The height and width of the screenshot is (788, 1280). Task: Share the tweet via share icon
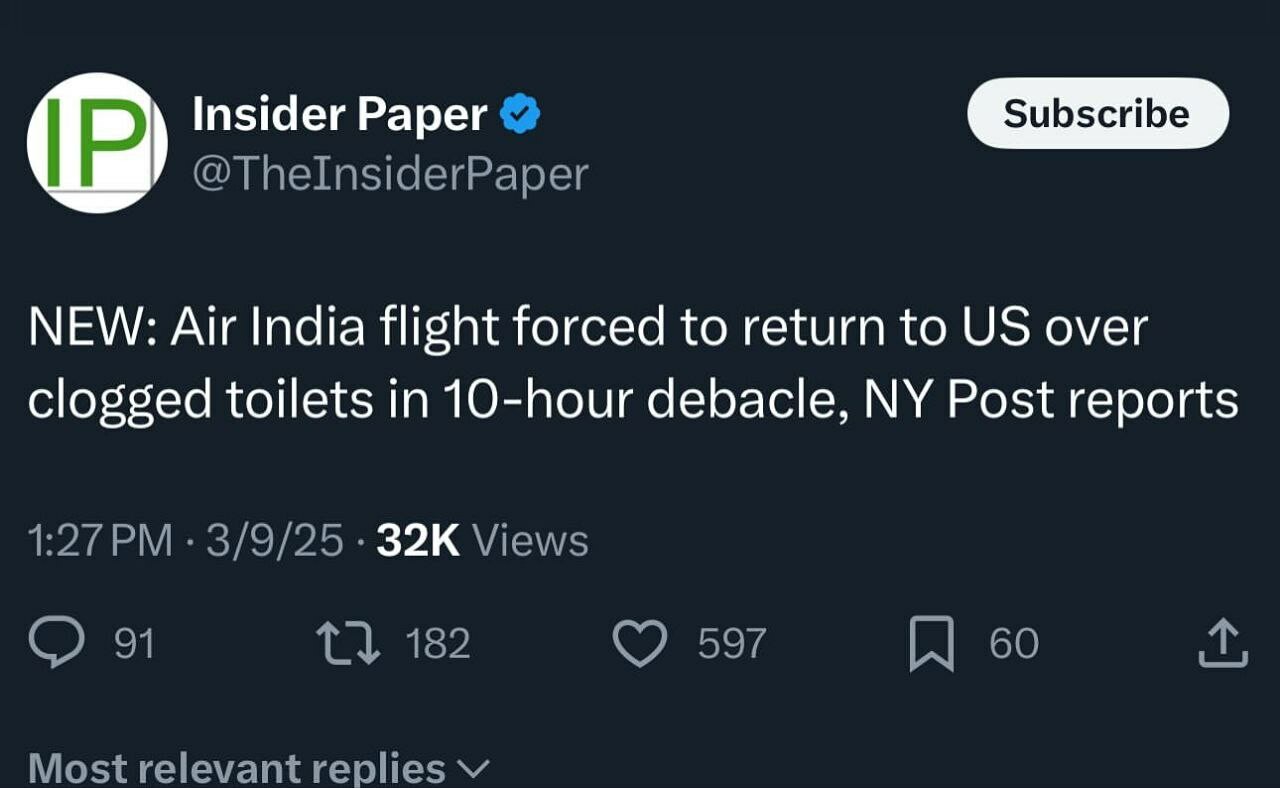1223,643
